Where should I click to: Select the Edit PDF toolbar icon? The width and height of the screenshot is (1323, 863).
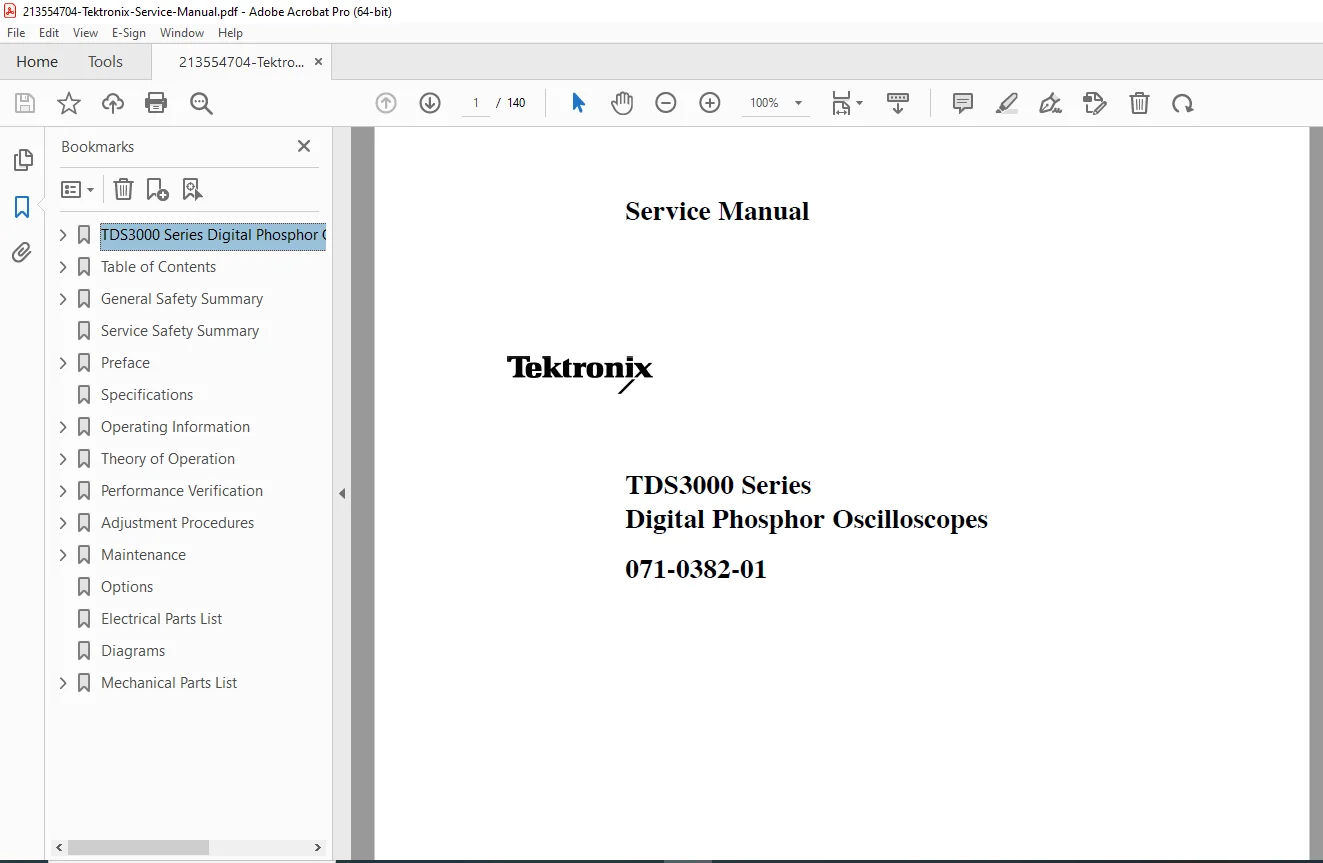1095,103
